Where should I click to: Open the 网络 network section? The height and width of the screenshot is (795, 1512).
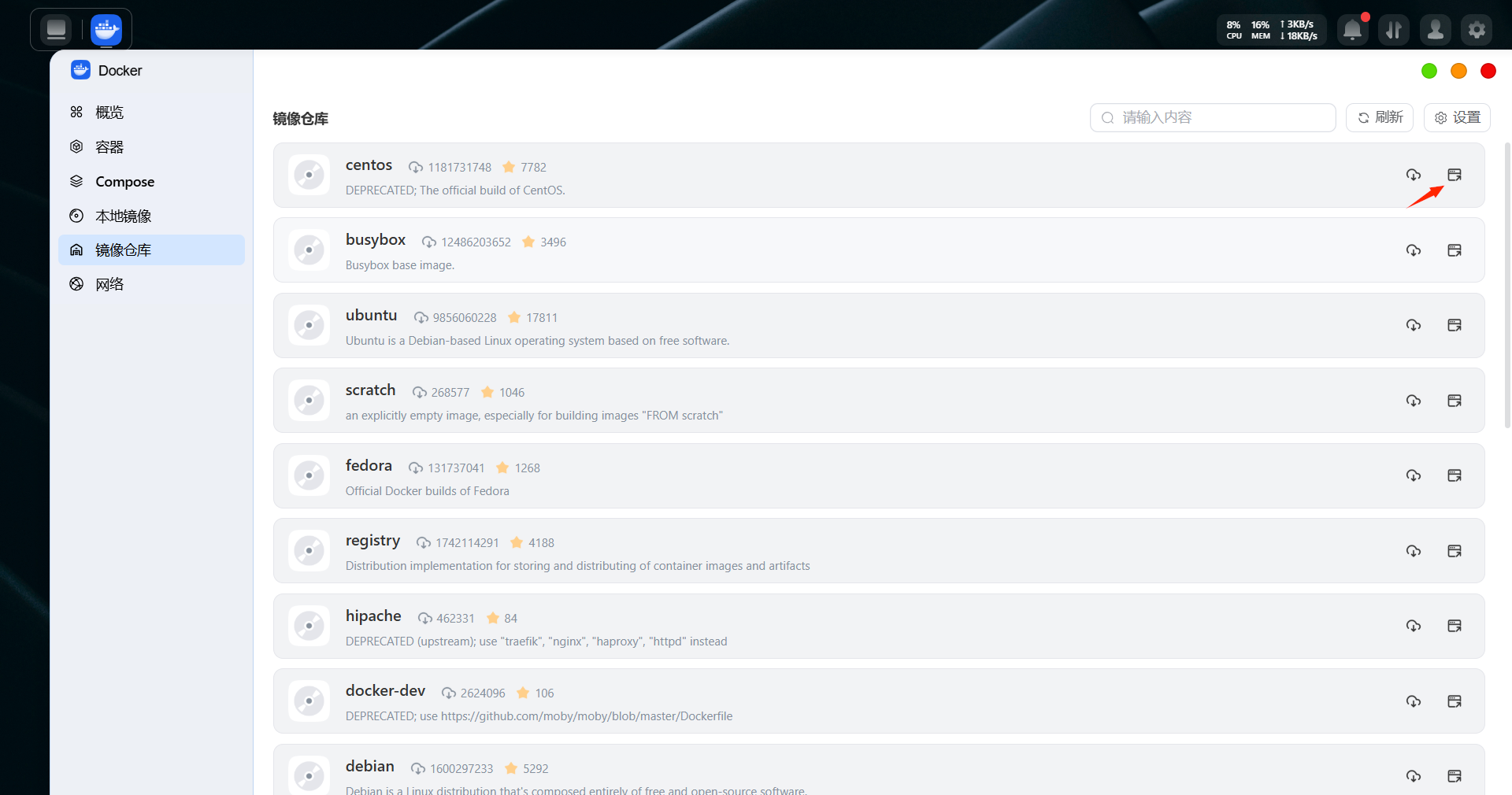tap(151, 284)
